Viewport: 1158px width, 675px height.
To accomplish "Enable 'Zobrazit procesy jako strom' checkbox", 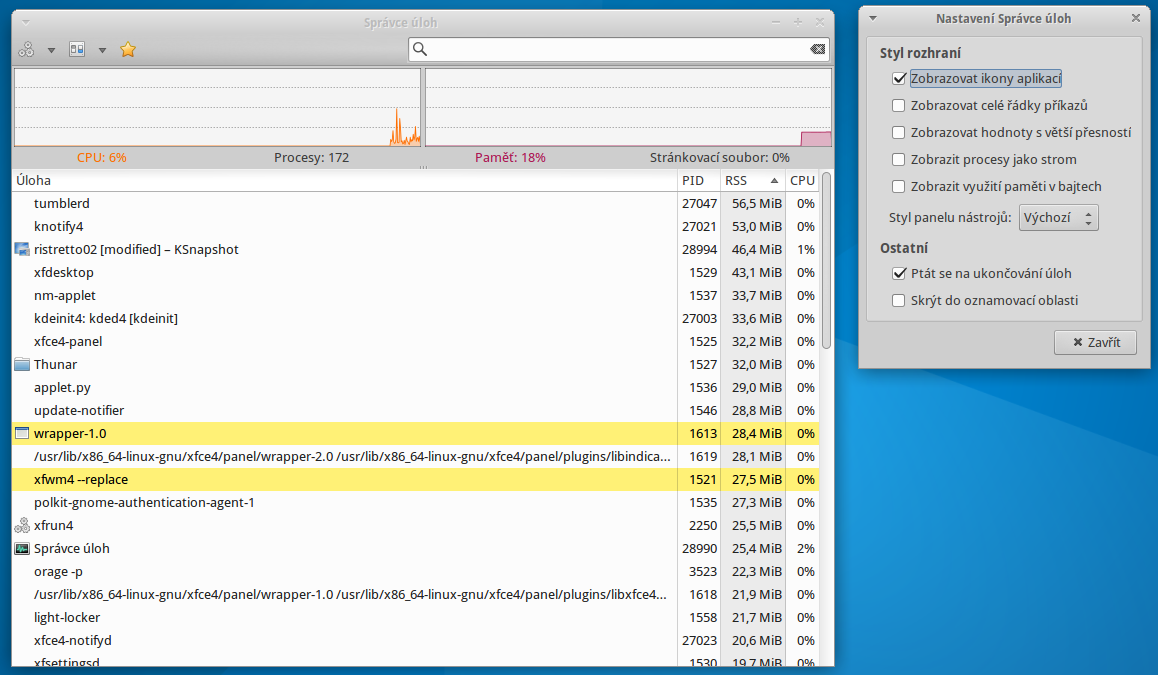I will (x=898, y=160).
